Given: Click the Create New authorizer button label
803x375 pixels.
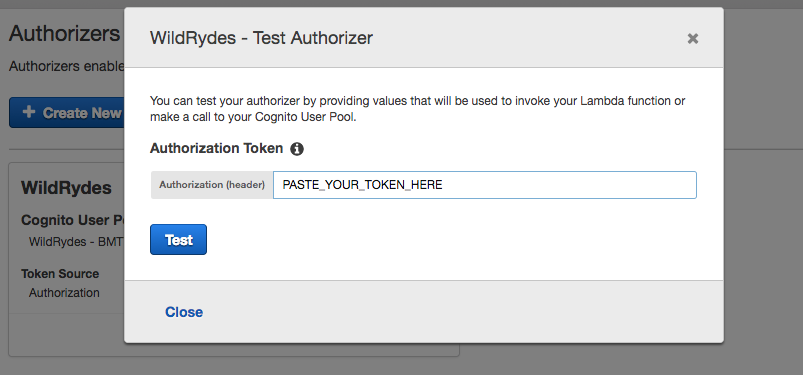Looking at the screenshot, I should click(82, 113).
